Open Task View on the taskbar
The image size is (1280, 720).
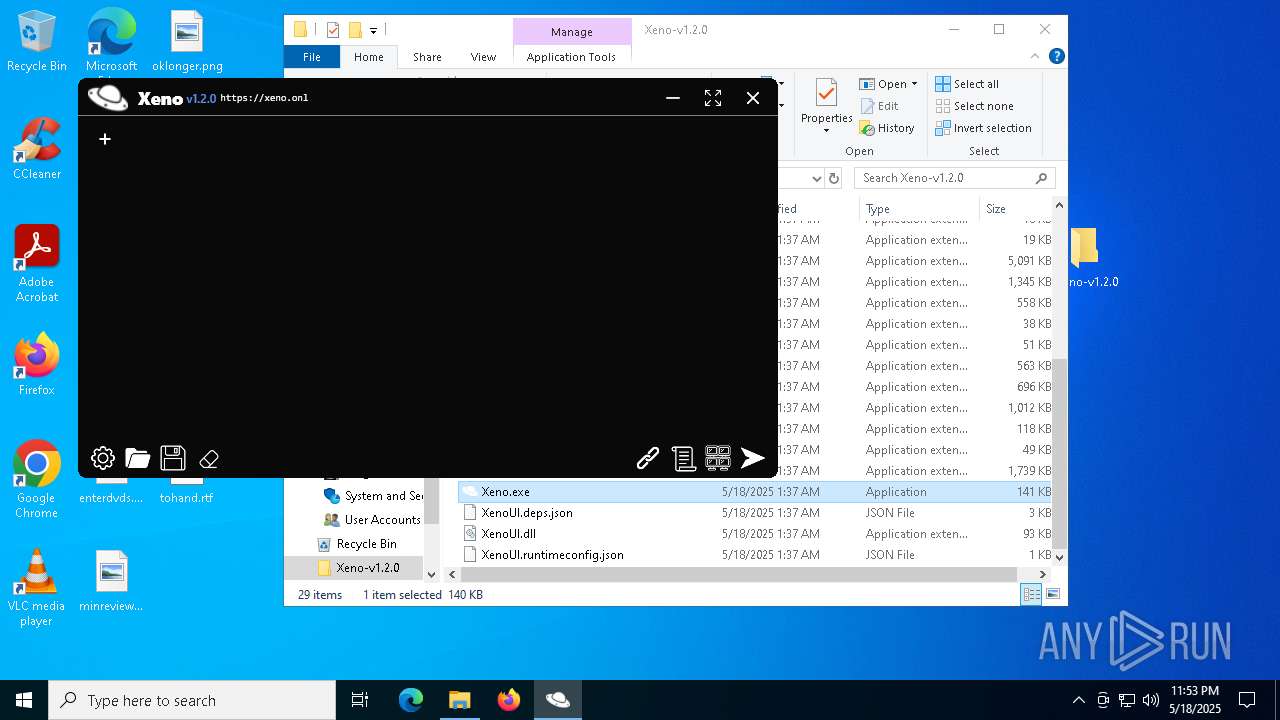360,700
